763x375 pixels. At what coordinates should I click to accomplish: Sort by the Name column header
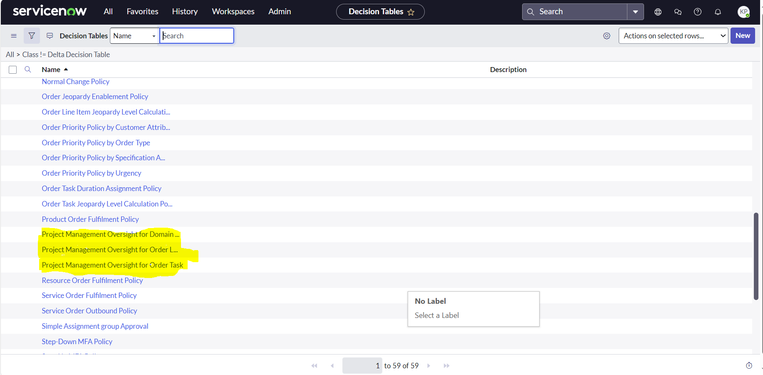[x=51, y=70]
